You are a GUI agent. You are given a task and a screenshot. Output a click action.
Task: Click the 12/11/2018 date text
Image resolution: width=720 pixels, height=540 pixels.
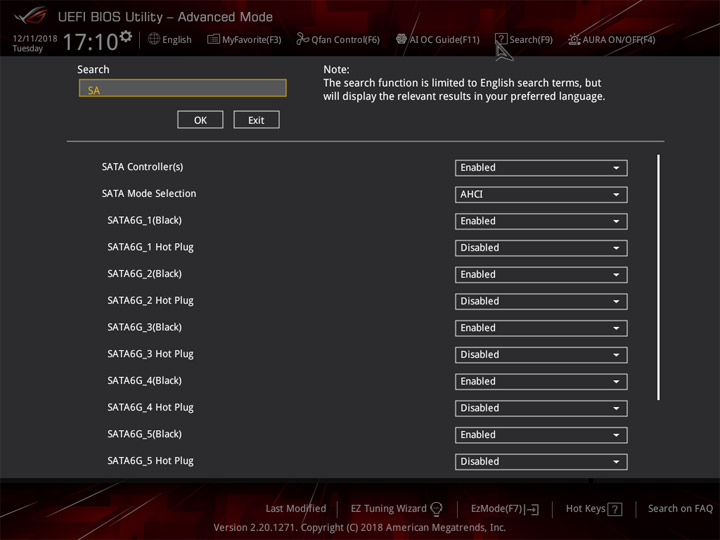coord(35,39)
